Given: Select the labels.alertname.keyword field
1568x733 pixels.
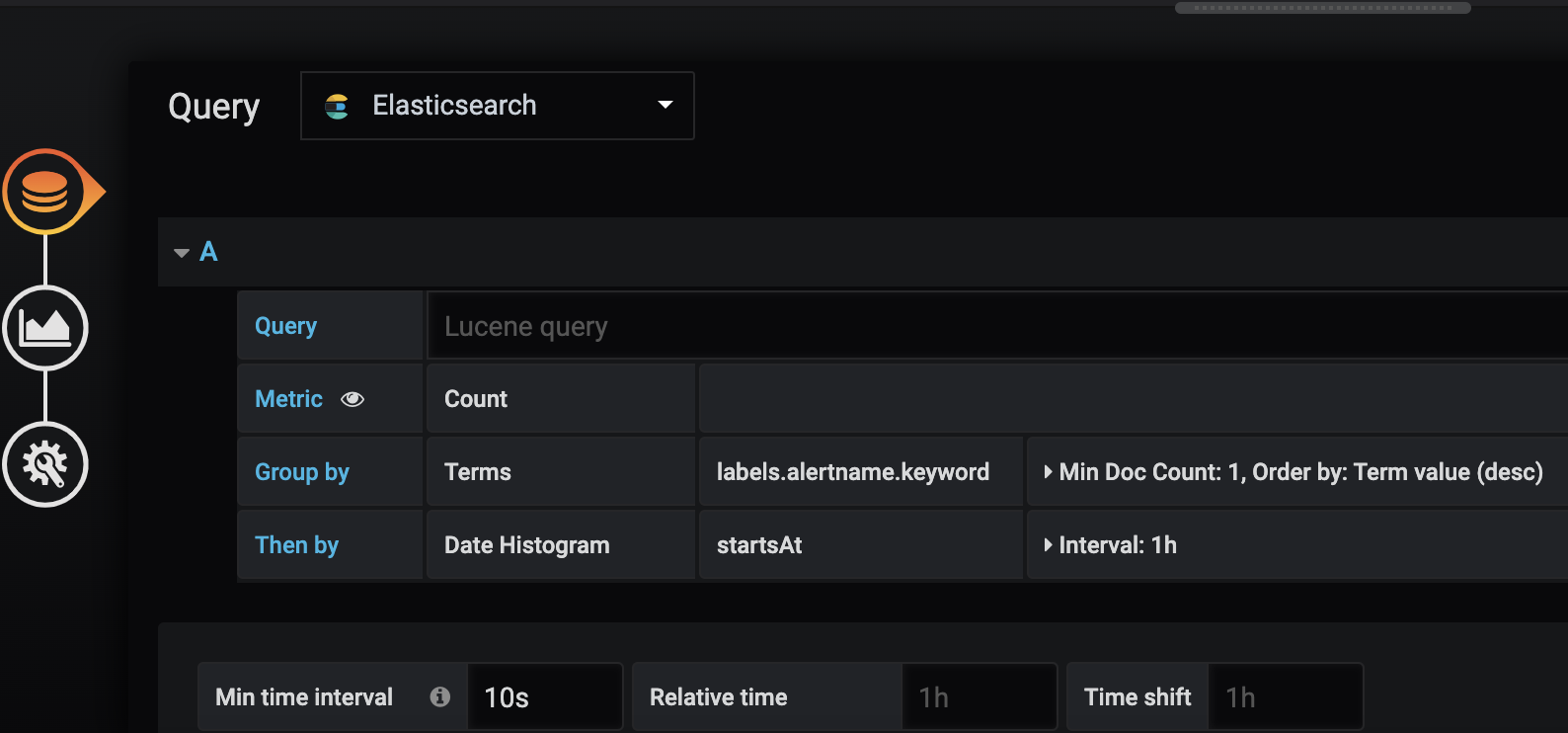Looking at the screenshot, I should [x=861, y=472].
